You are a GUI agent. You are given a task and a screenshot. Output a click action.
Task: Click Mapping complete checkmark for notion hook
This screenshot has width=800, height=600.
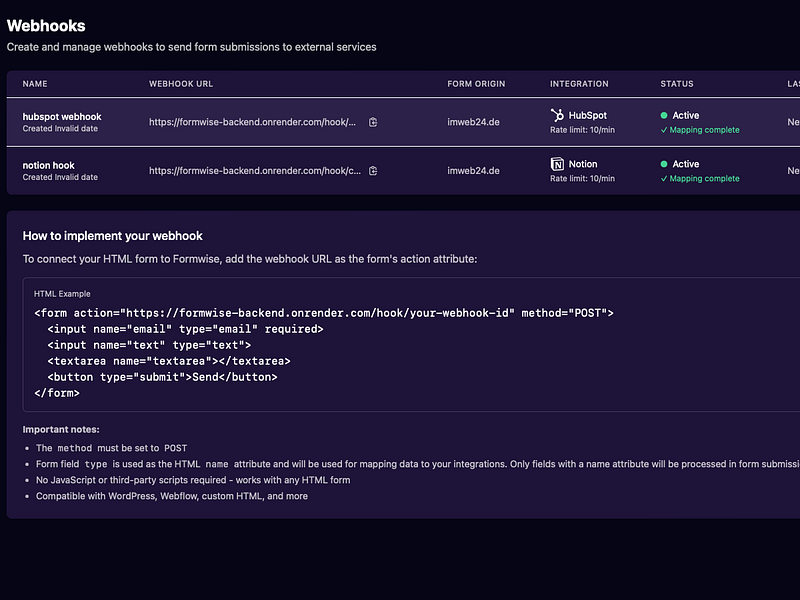[x=664, y=179]
